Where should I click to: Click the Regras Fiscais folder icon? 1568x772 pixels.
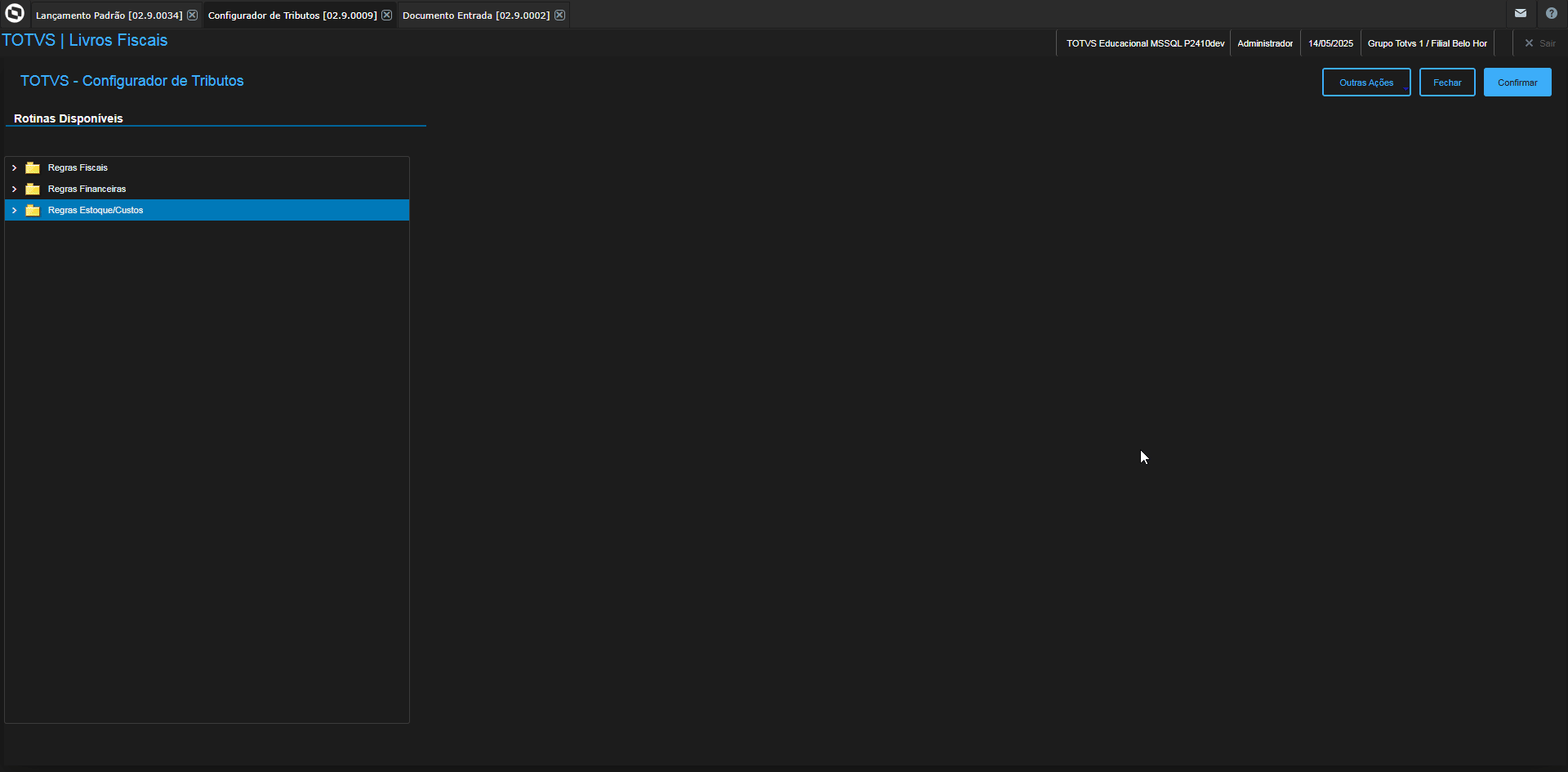click(x=33, y=167)
